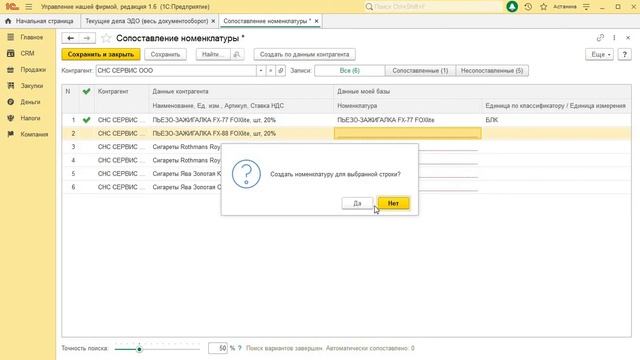Copy the link icon of the form

pos(600,38)
